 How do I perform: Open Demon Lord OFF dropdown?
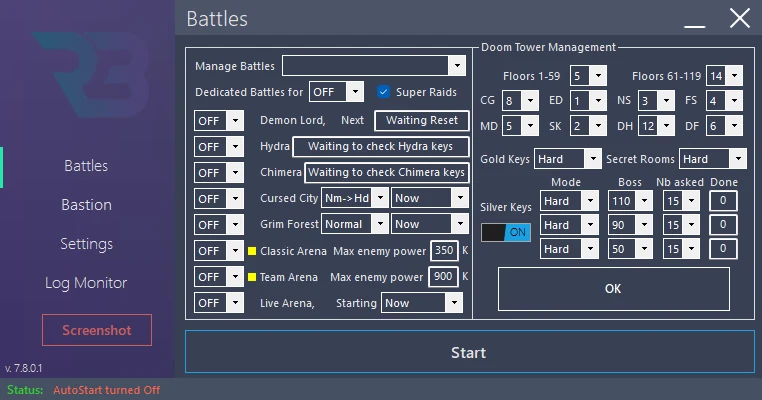pyautogui.click(x=219, y=121)
